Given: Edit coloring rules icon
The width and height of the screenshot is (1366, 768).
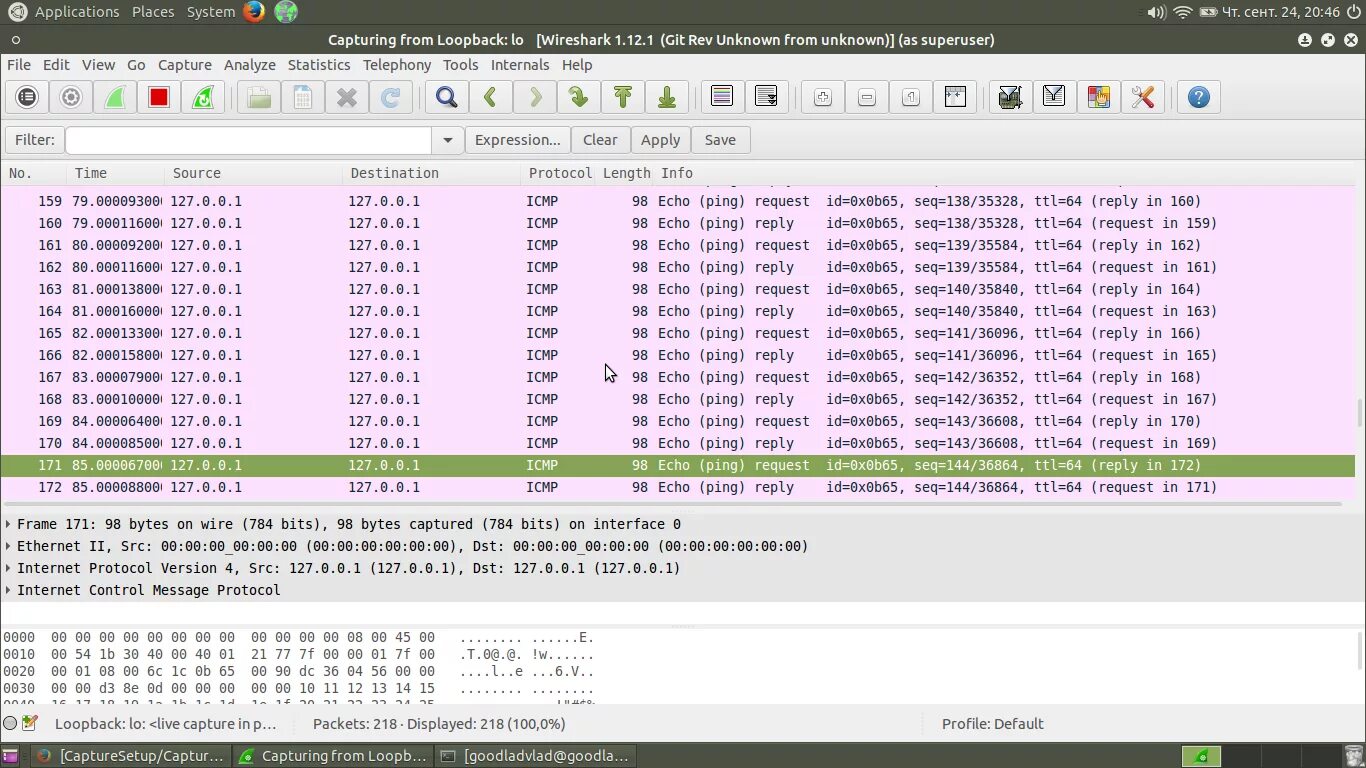Looking at the screenshot, I should [x=1099, y=97].
